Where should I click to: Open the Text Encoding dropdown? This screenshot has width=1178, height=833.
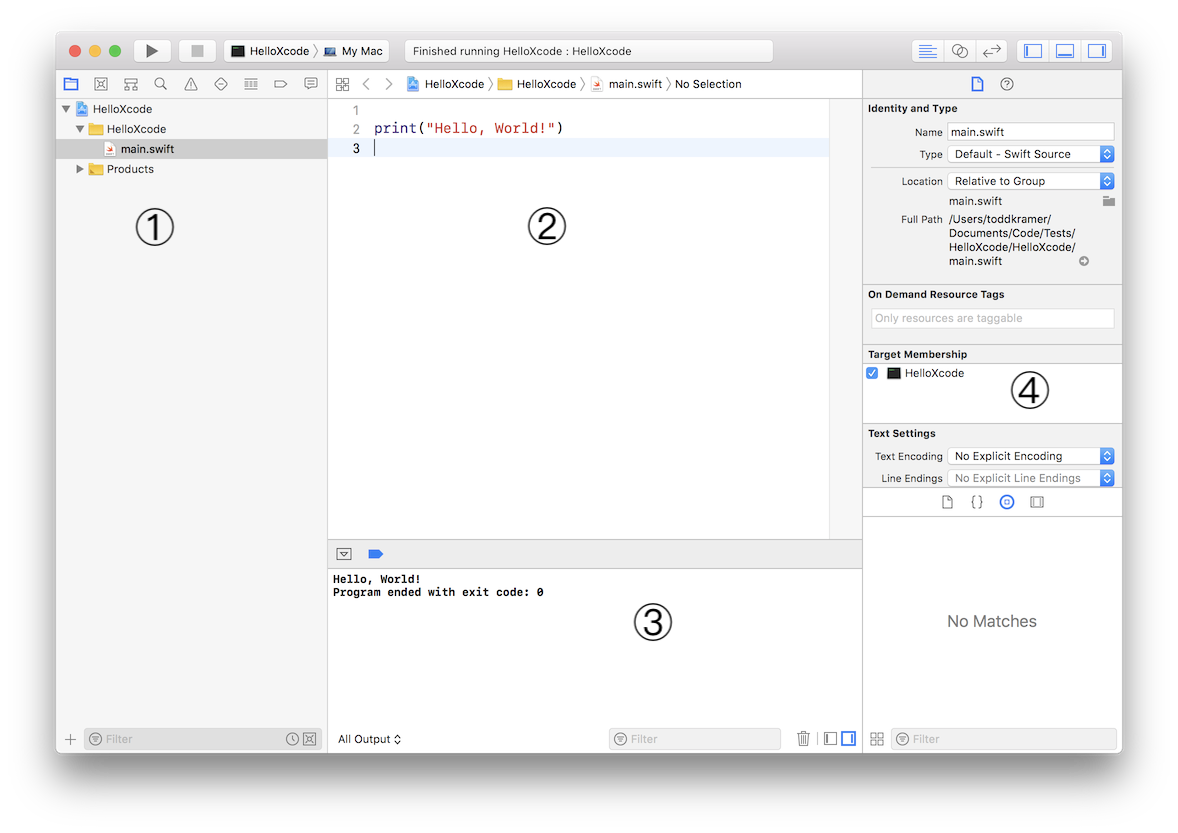(x=1030, y=456)
